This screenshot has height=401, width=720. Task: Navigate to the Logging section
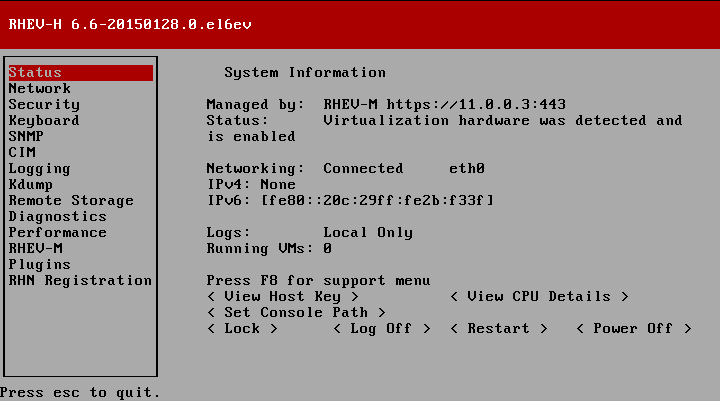point(39,169)
